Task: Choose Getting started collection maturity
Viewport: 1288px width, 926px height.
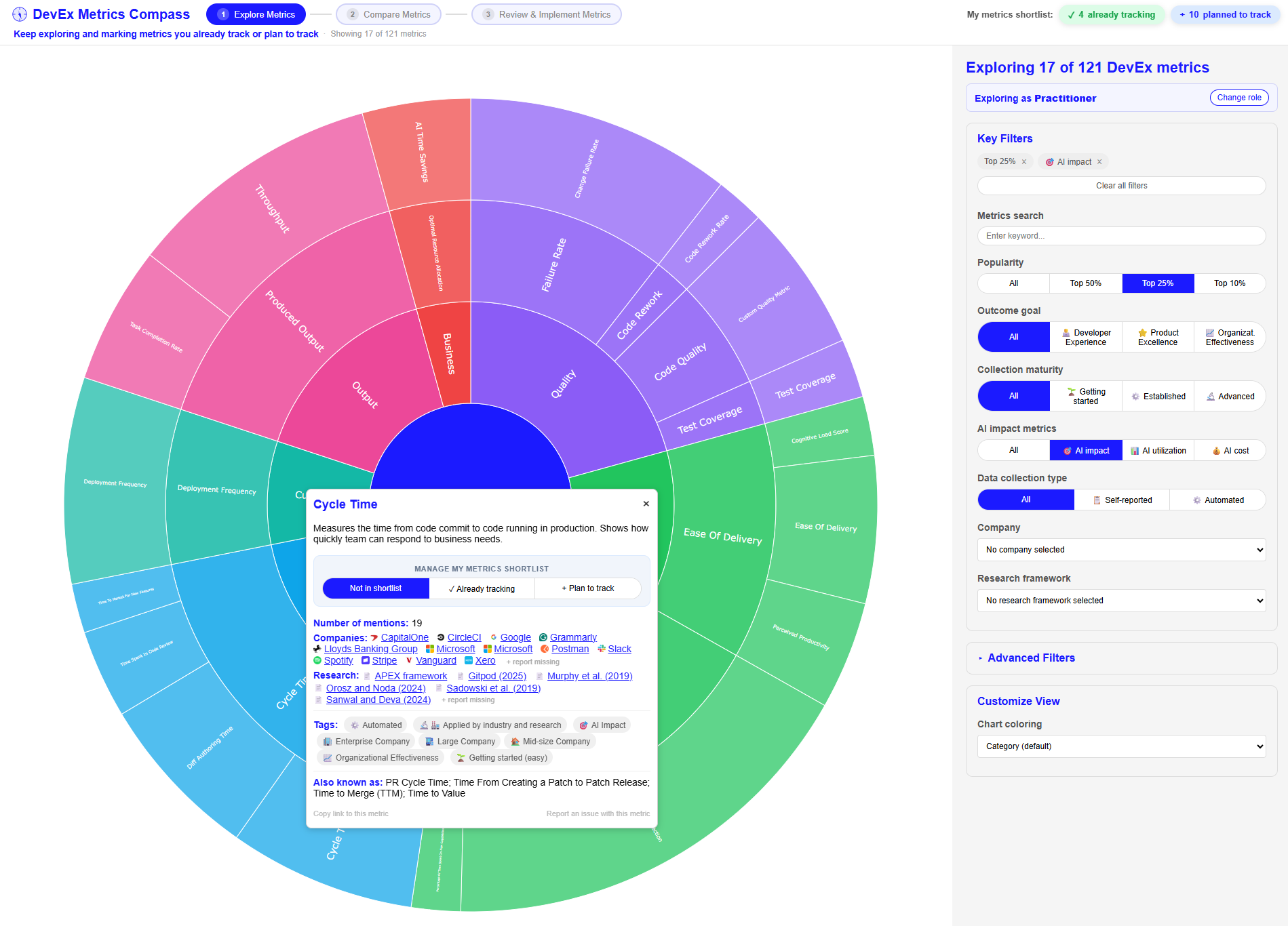Action: [x=1086, y=396]
